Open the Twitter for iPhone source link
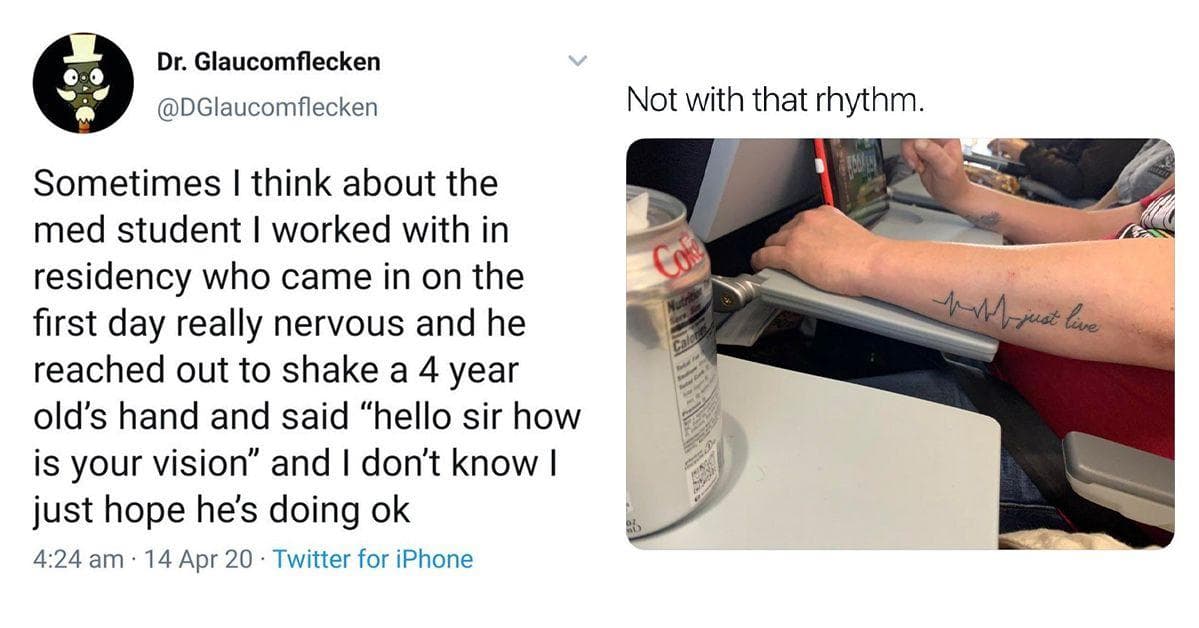This screenshot has height=628, width=1199. [x=372, y=559]
